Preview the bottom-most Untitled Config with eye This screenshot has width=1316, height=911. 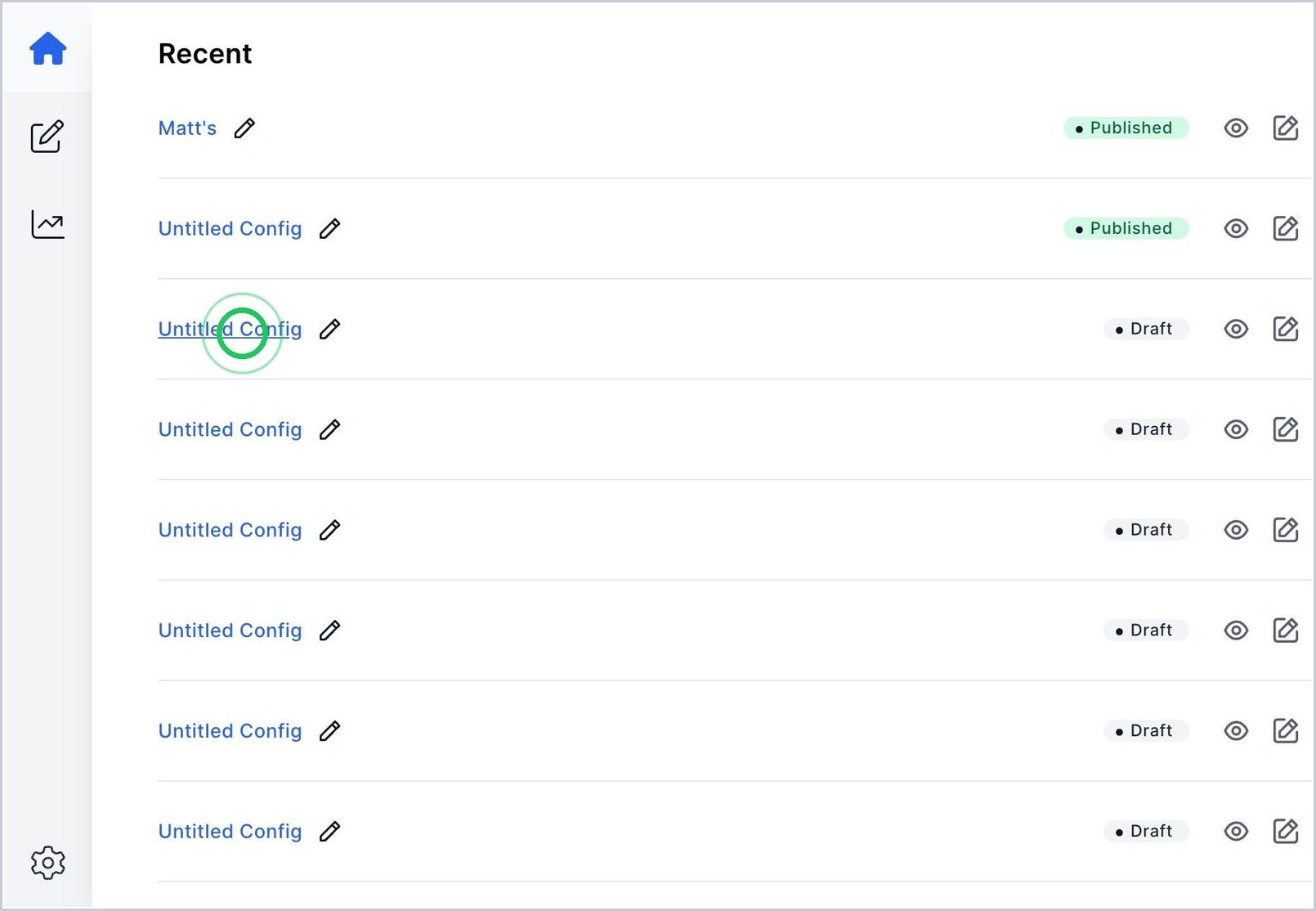pos(1236,832)
